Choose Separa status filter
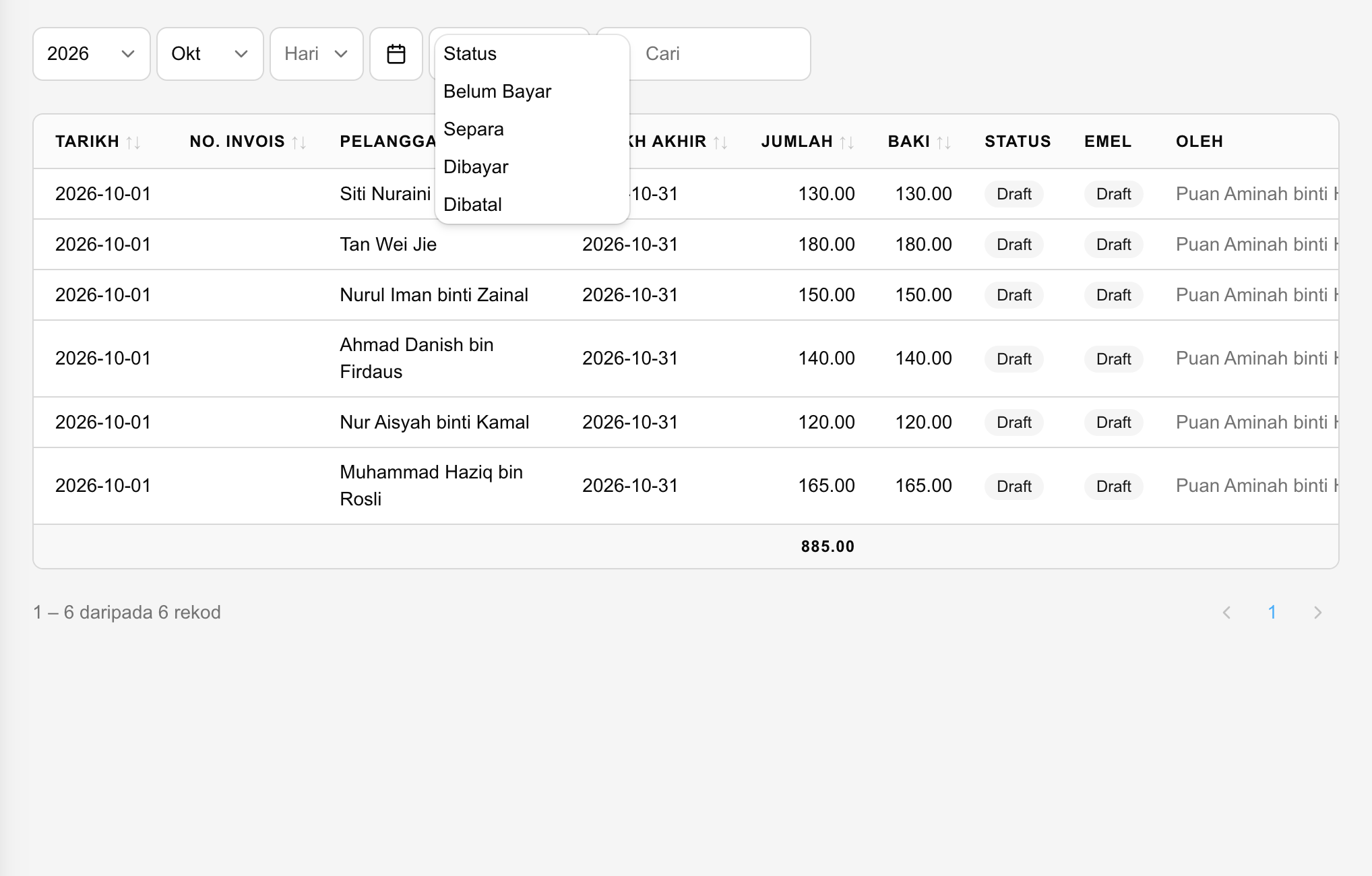The height and width of the screenshot is (876, 1372). point(532,129)
